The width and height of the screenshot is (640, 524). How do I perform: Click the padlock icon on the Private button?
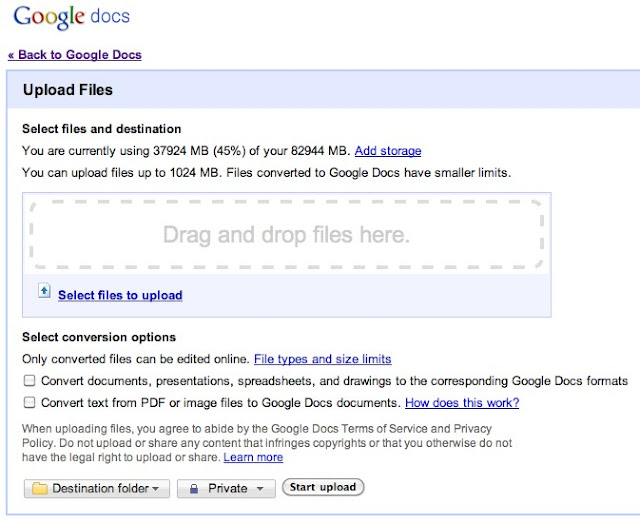point(193,489)
